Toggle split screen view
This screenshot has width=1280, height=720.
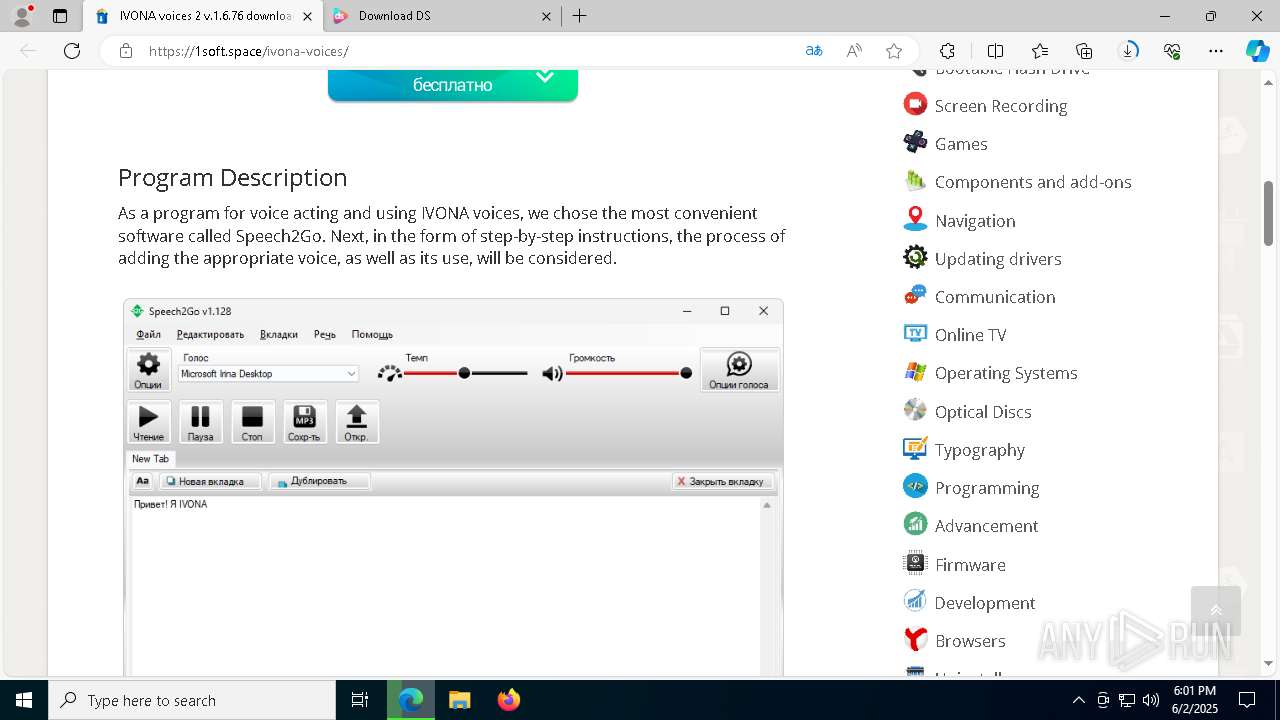coord(995,51)
